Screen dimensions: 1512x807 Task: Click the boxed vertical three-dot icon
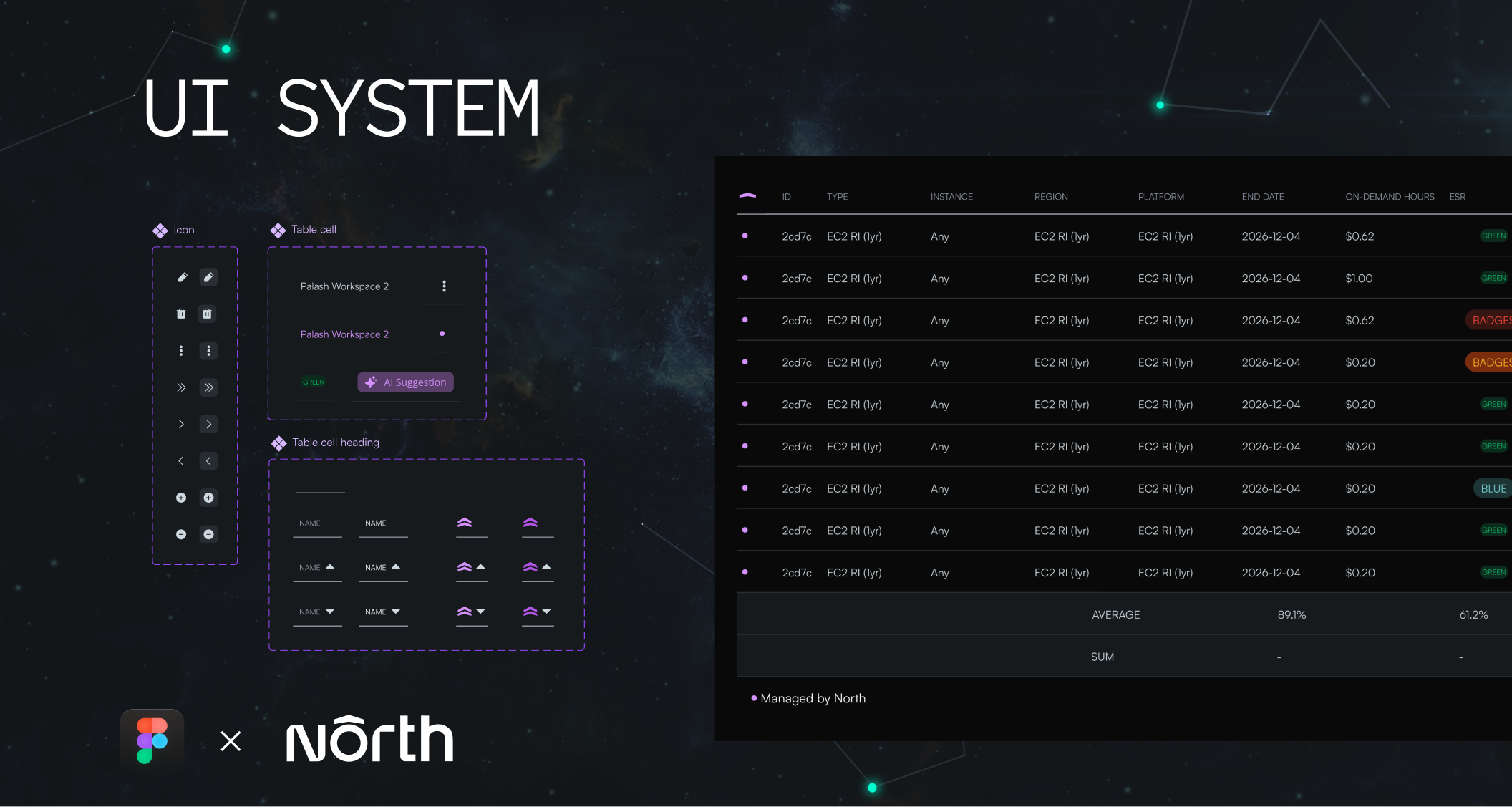click(208, 351)
